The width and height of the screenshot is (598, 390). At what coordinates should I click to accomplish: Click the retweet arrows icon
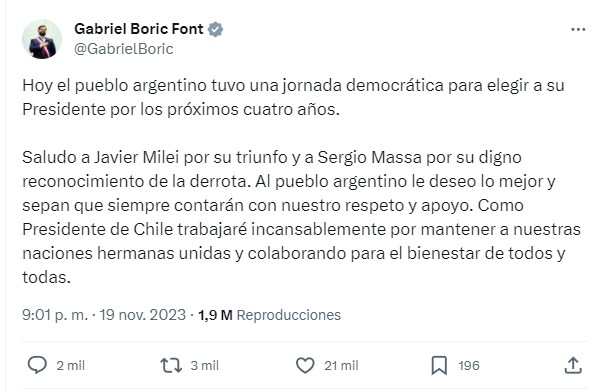point(171,365)
